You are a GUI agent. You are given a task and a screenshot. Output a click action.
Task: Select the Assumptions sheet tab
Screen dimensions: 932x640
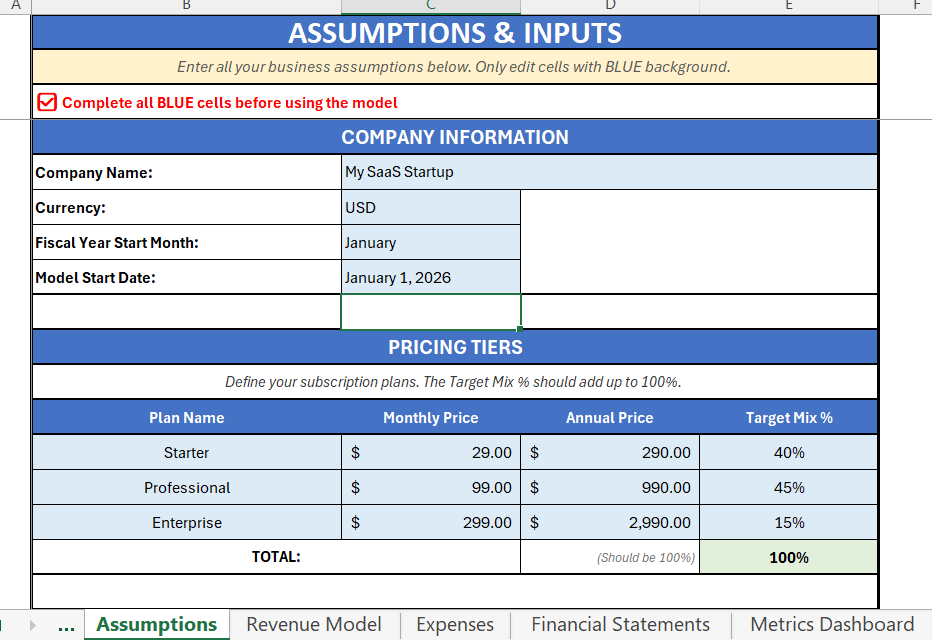157,625
